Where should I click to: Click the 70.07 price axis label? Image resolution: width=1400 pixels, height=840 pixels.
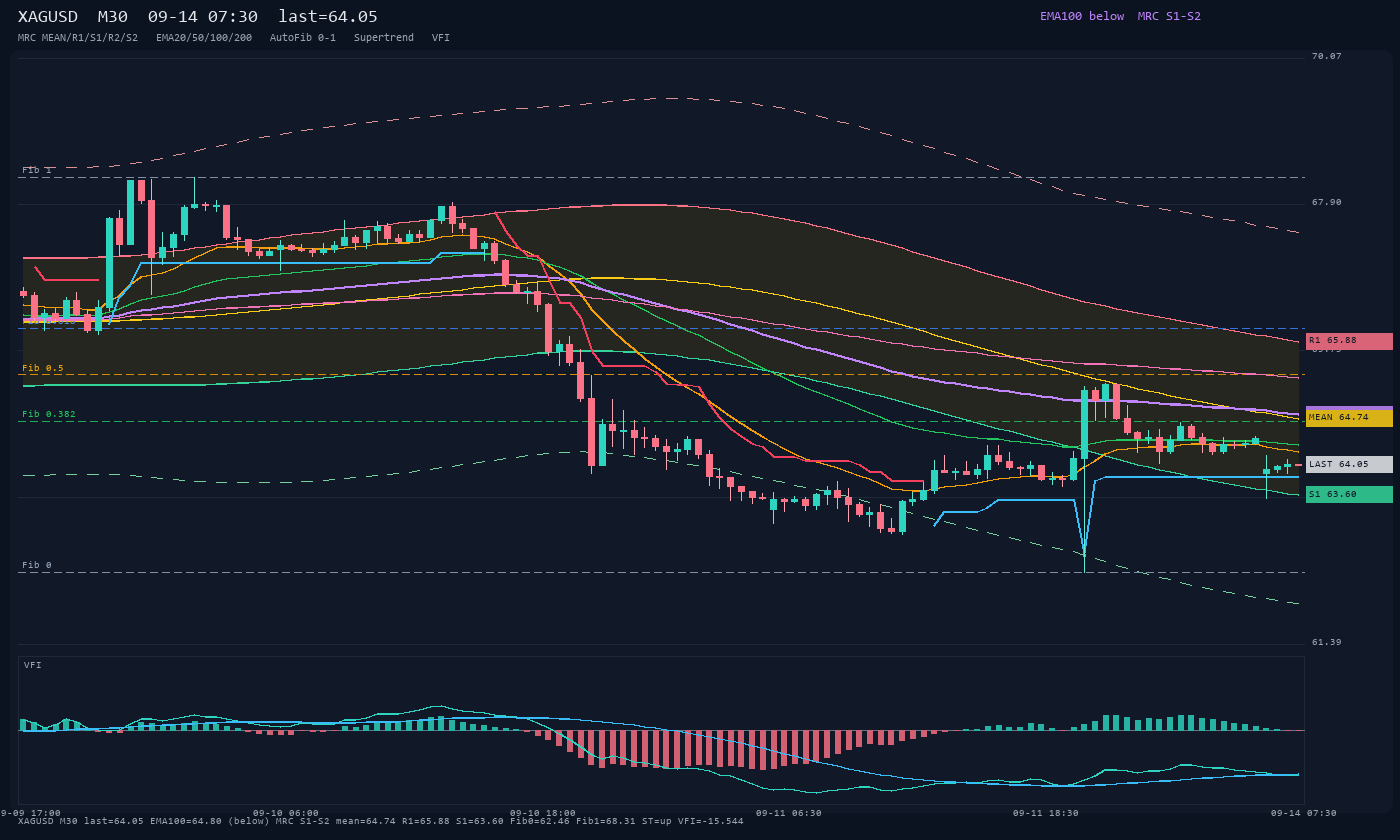[1327, 56]
